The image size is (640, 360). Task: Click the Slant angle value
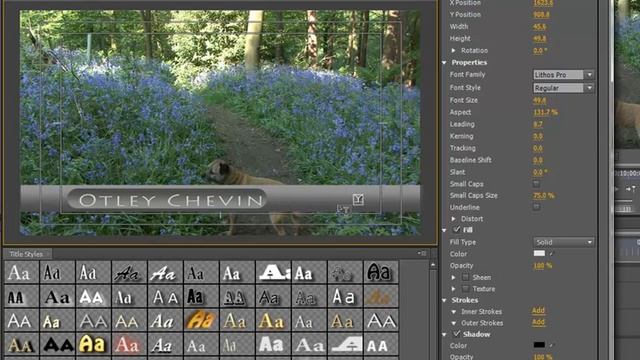pos(540,172)
